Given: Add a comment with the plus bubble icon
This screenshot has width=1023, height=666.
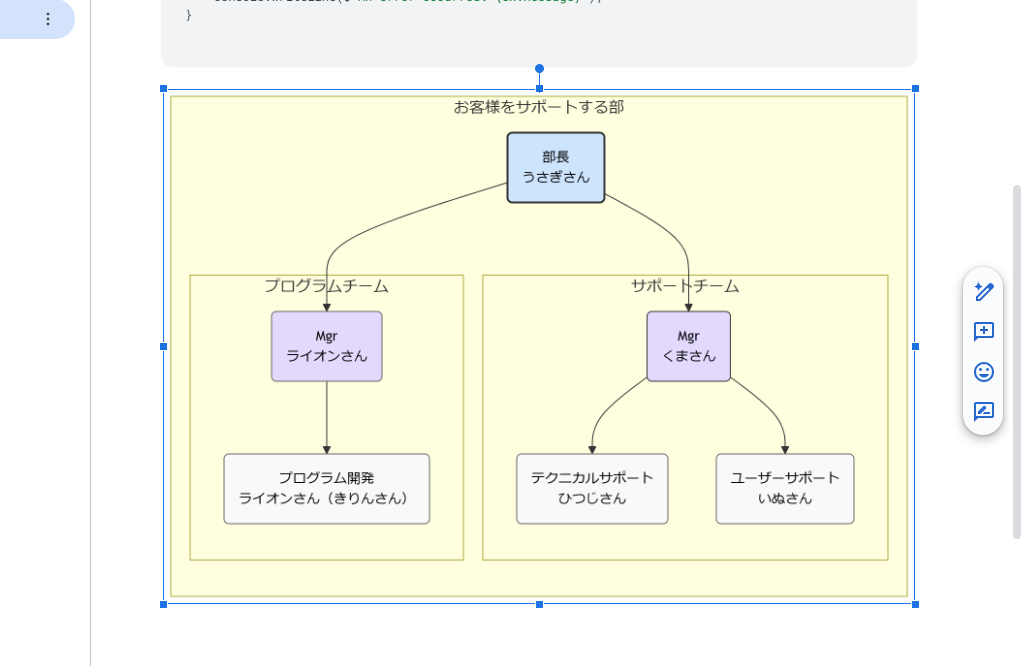Looking at the screenshot, I should tap(983, 331).
